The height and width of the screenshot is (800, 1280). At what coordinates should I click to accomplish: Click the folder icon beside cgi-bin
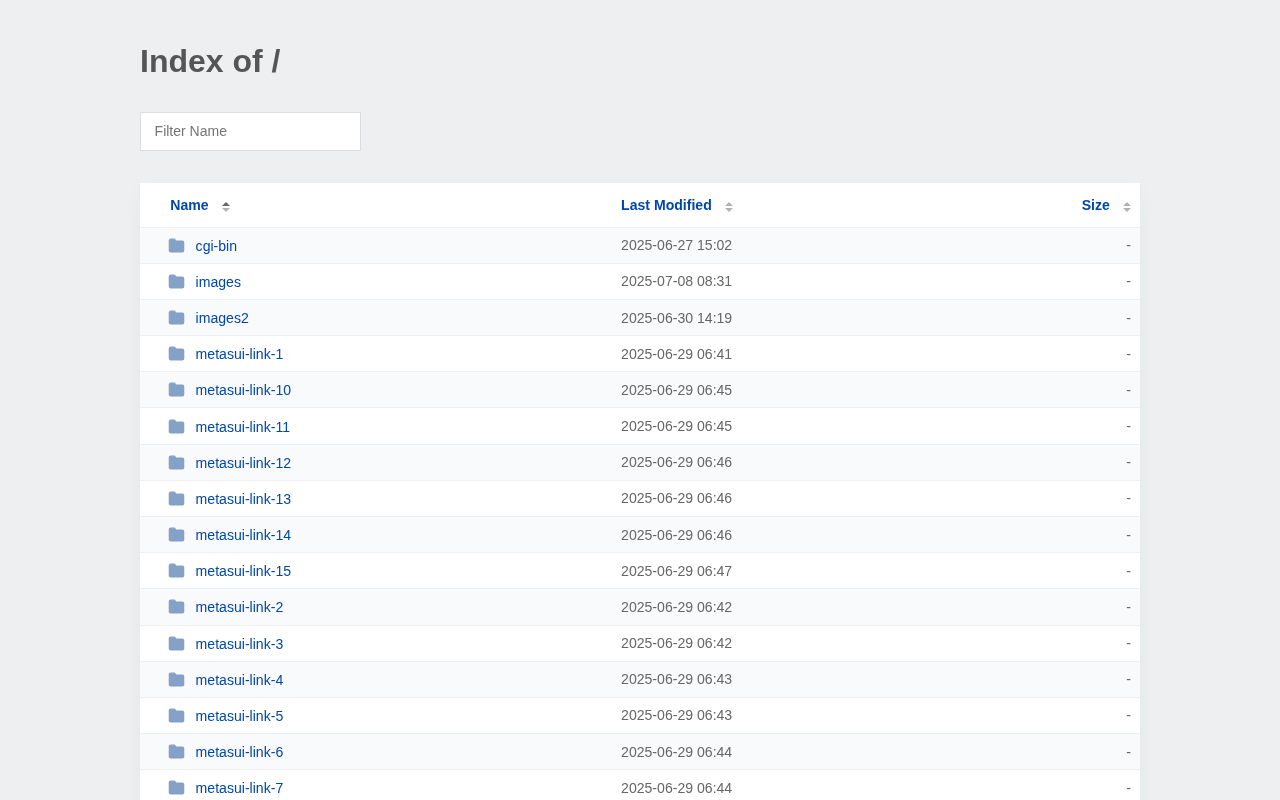(x=176, y=246)
